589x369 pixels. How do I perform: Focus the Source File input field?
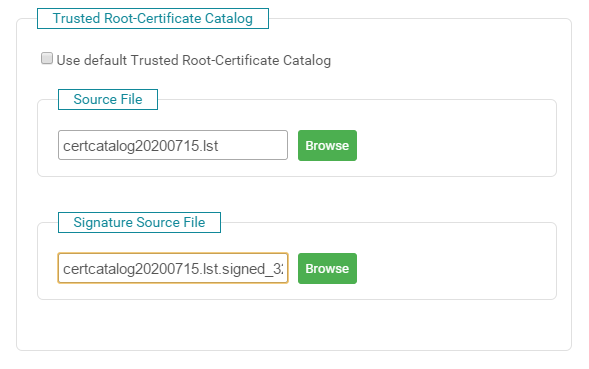click(x=173, y=145)
